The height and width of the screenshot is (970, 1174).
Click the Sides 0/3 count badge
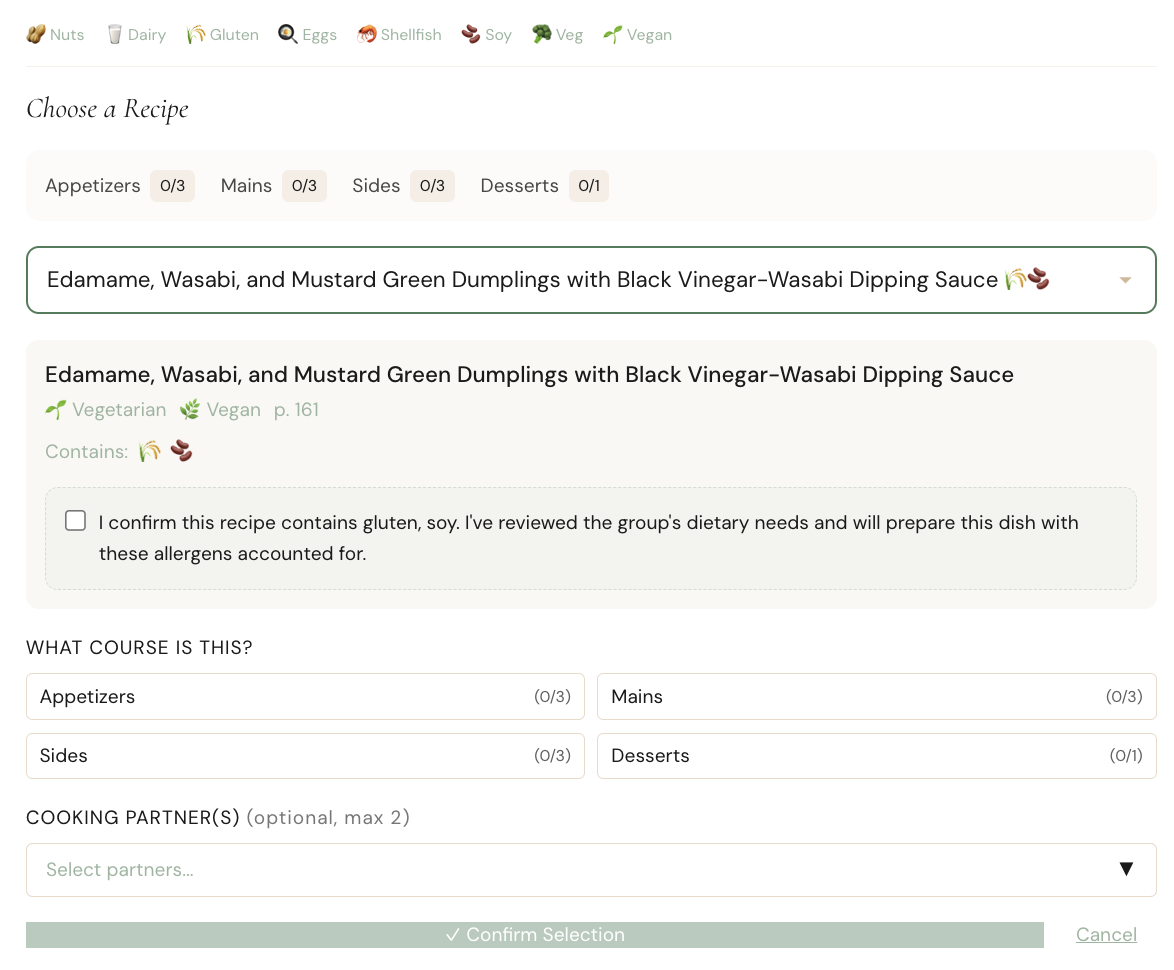coord(432,186)
